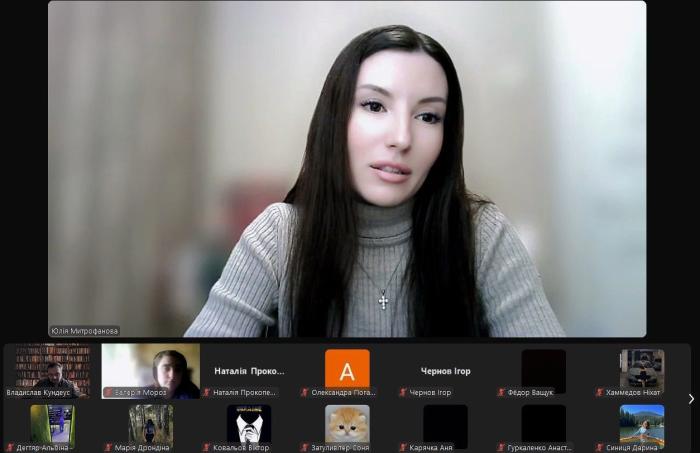Click muted mic icon beside Валерія Мороз
Viewport: 700px width, 453px height.
click(x=108, y=393)
